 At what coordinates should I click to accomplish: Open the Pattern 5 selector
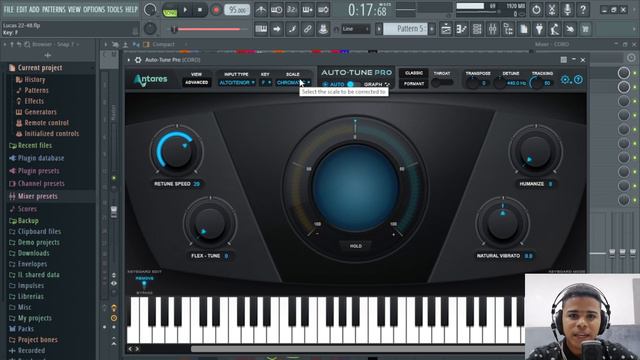click(x=405, y=29)
